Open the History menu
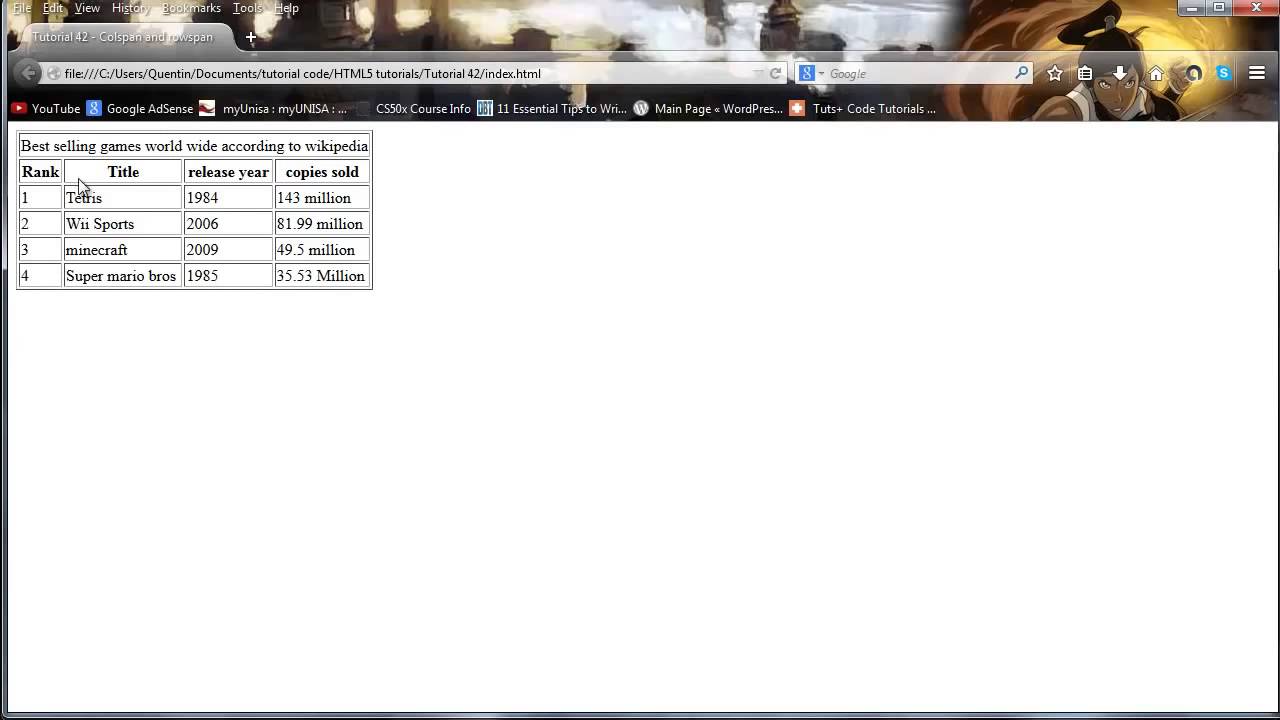This screenshot has height=720, width=1280. coord(130,8)
